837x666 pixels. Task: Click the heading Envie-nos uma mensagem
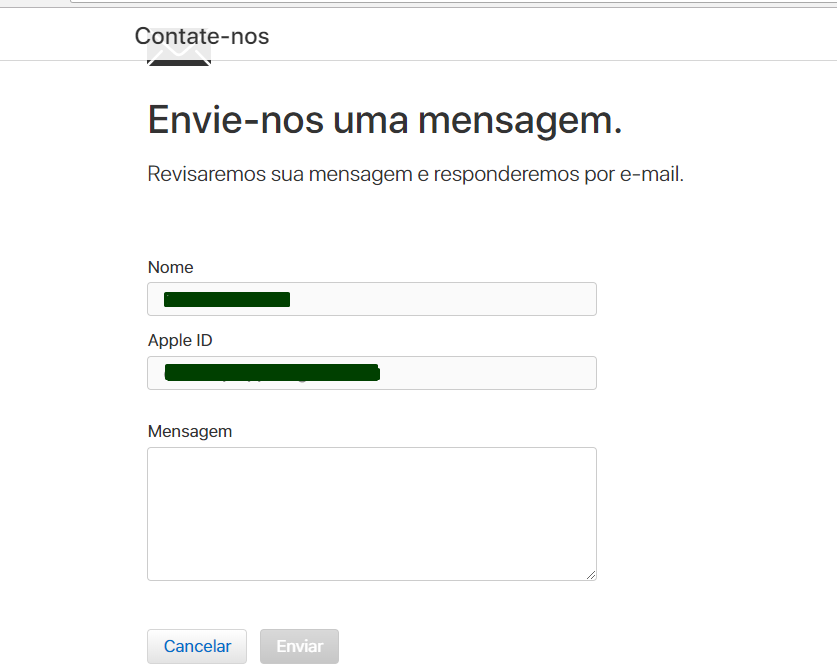click(x=385, y=121)
